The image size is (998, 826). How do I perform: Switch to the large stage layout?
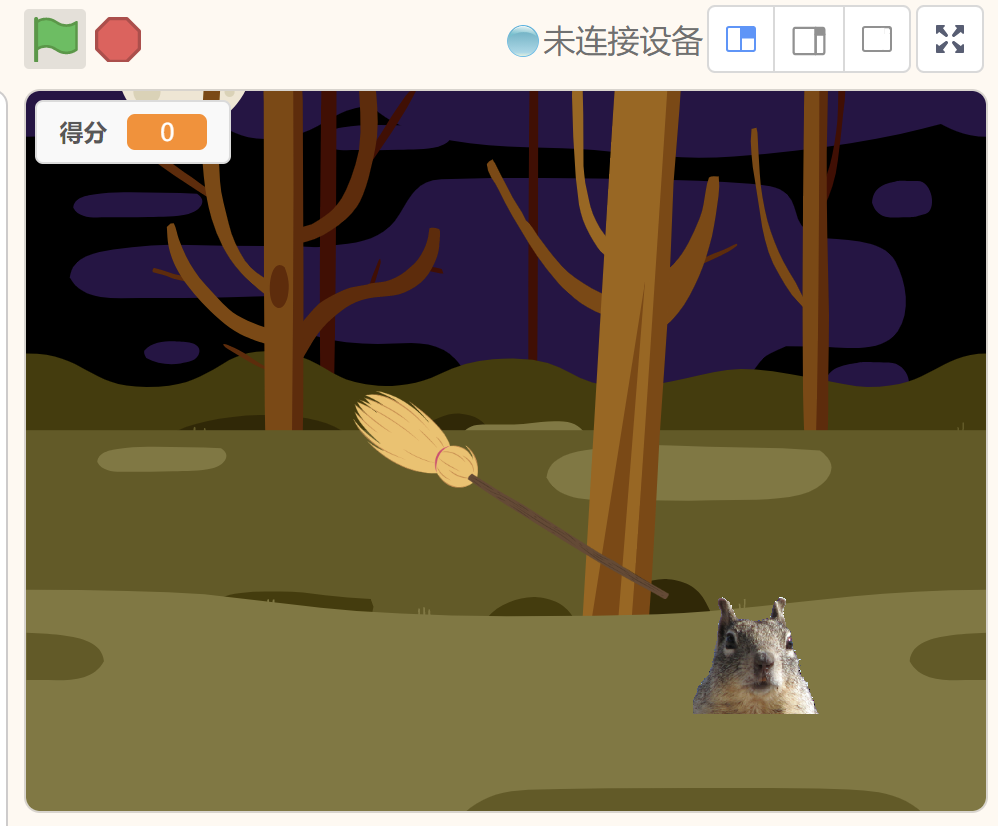point(809,39)
